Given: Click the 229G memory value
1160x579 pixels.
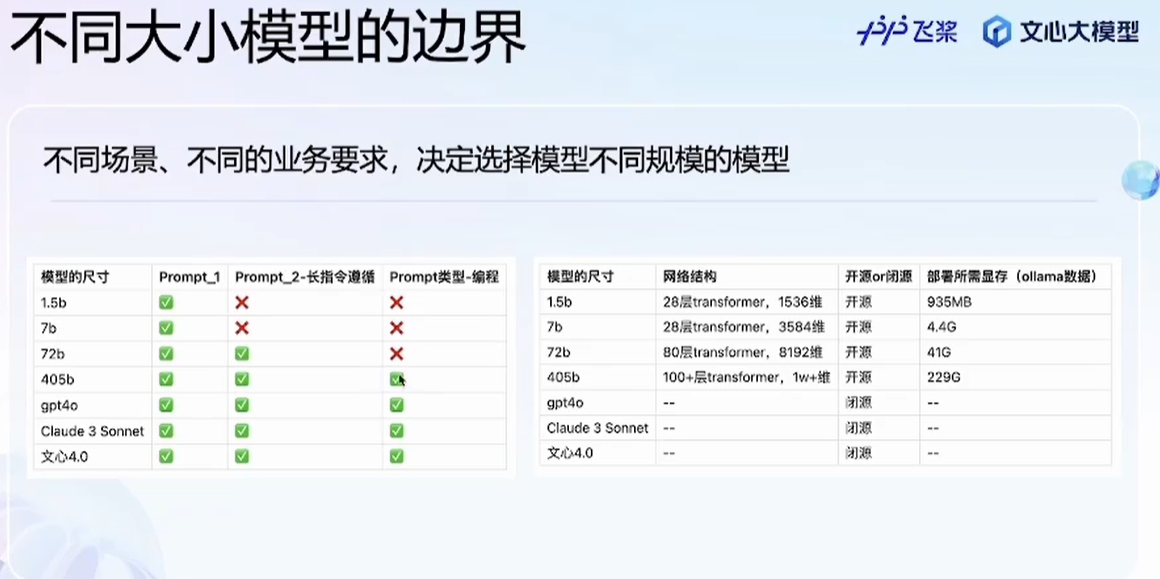Looking at the screenshot, I should click(943, 377).
